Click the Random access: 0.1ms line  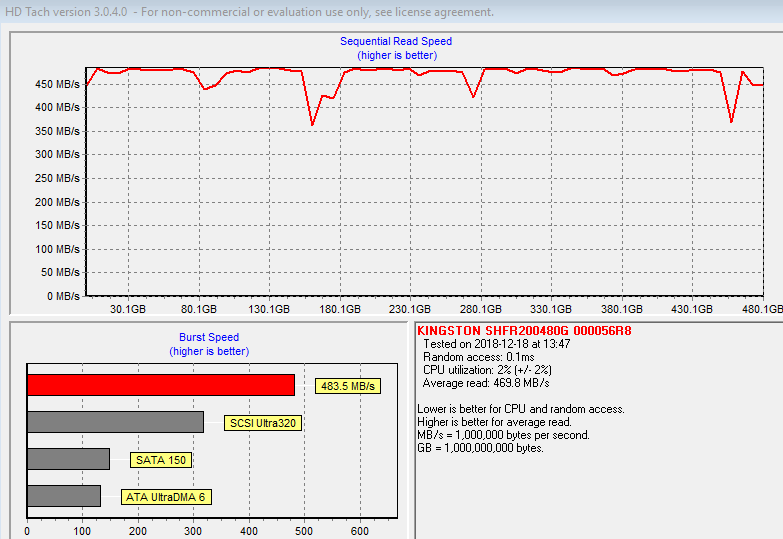click(478, 357)
